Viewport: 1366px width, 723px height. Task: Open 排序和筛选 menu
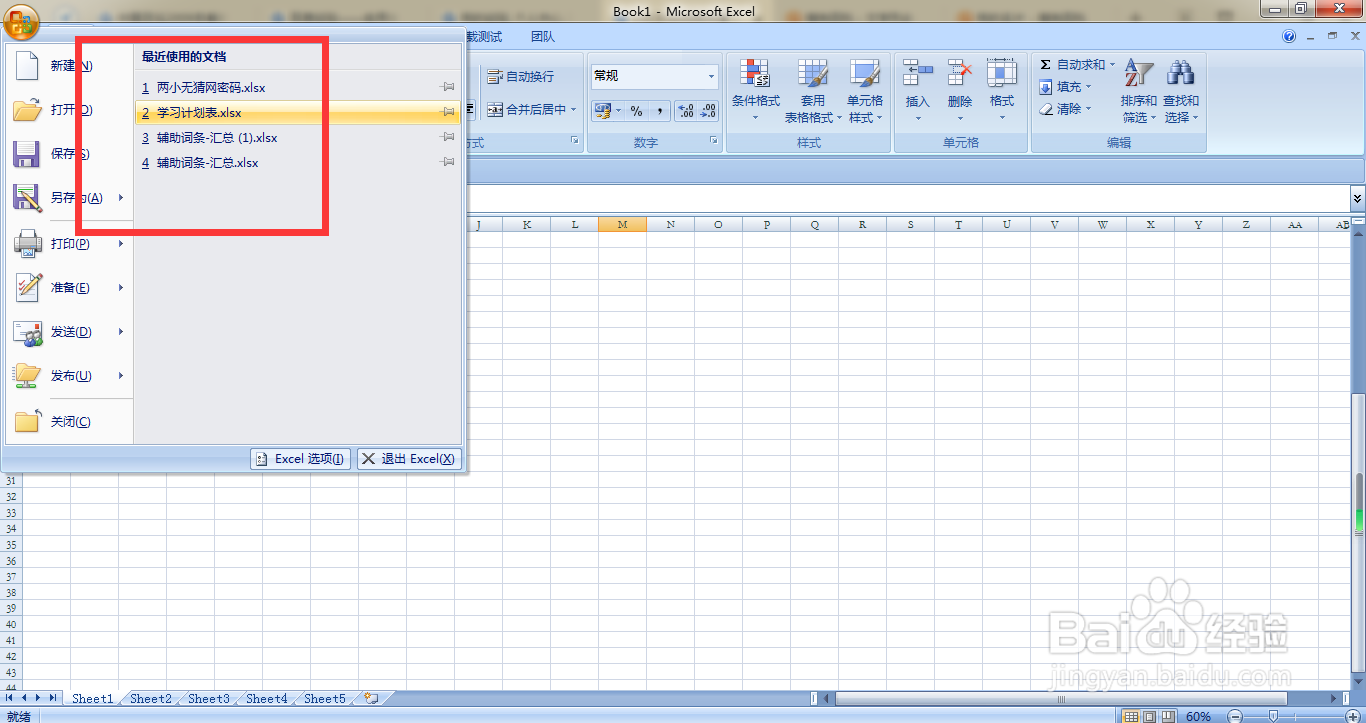(1139, 91)
